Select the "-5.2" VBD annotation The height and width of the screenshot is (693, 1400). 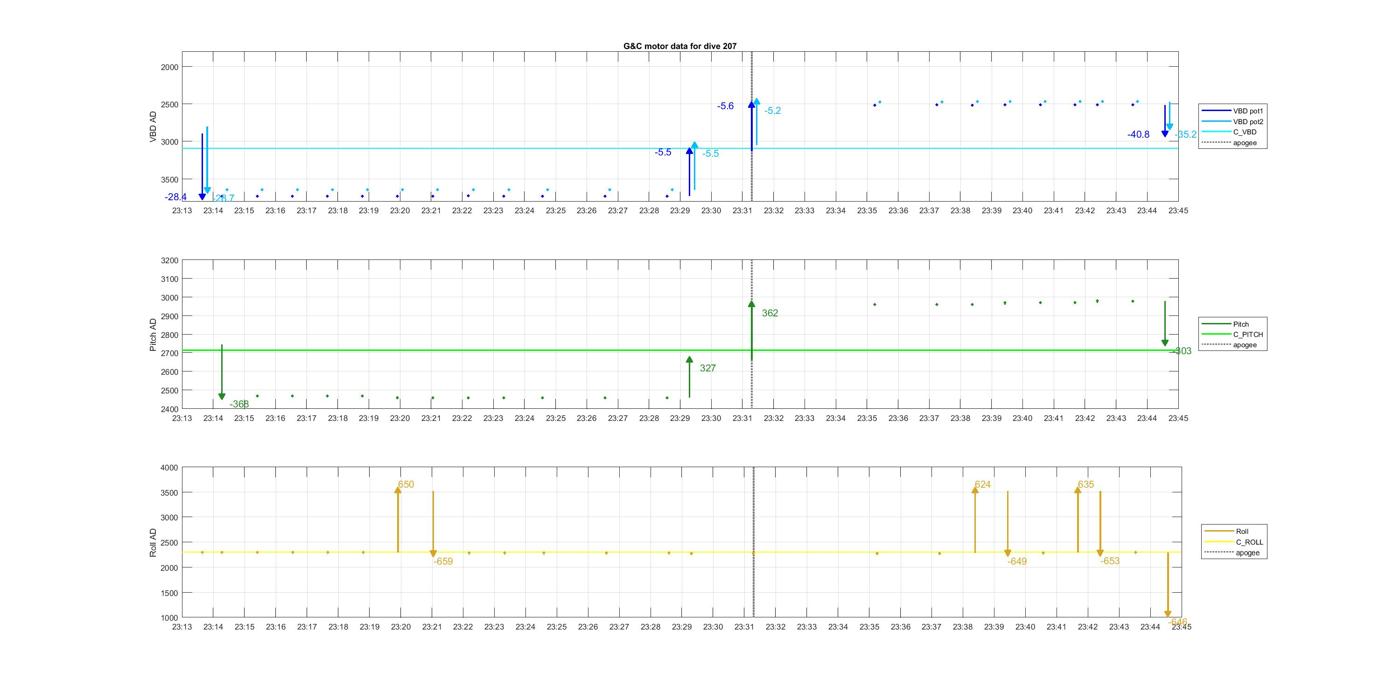[773, 110]
